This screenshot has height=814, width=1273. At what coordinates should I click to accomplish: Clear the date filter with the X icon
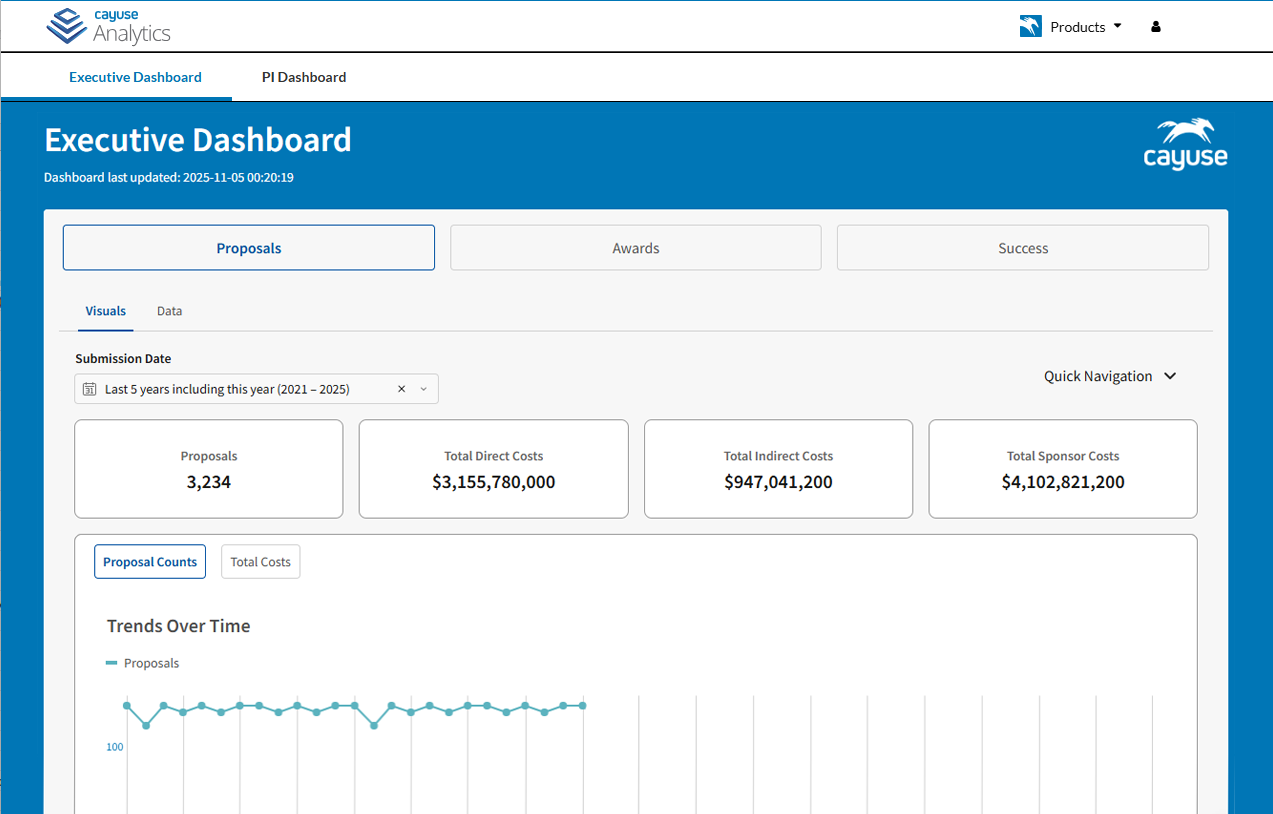point(401,389)
